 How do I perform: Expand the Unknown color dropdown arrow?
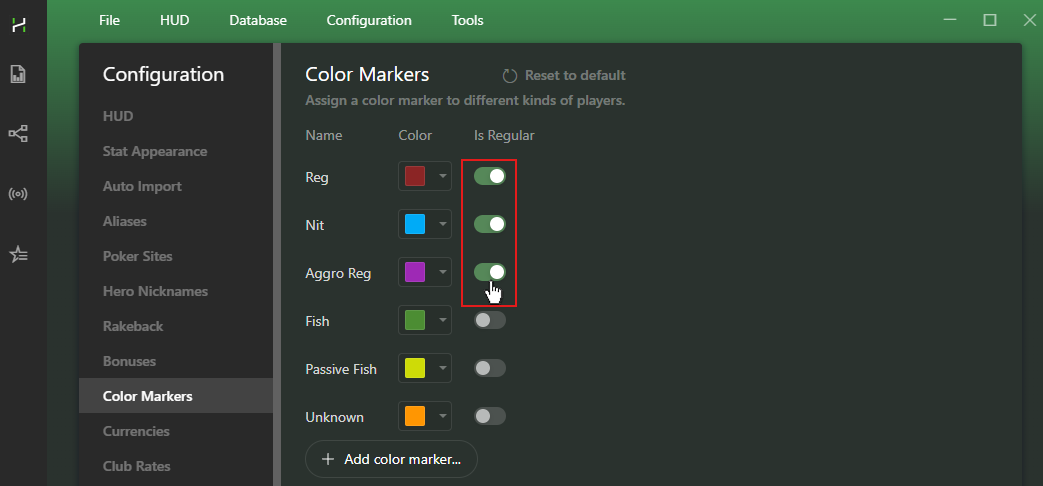442,416
